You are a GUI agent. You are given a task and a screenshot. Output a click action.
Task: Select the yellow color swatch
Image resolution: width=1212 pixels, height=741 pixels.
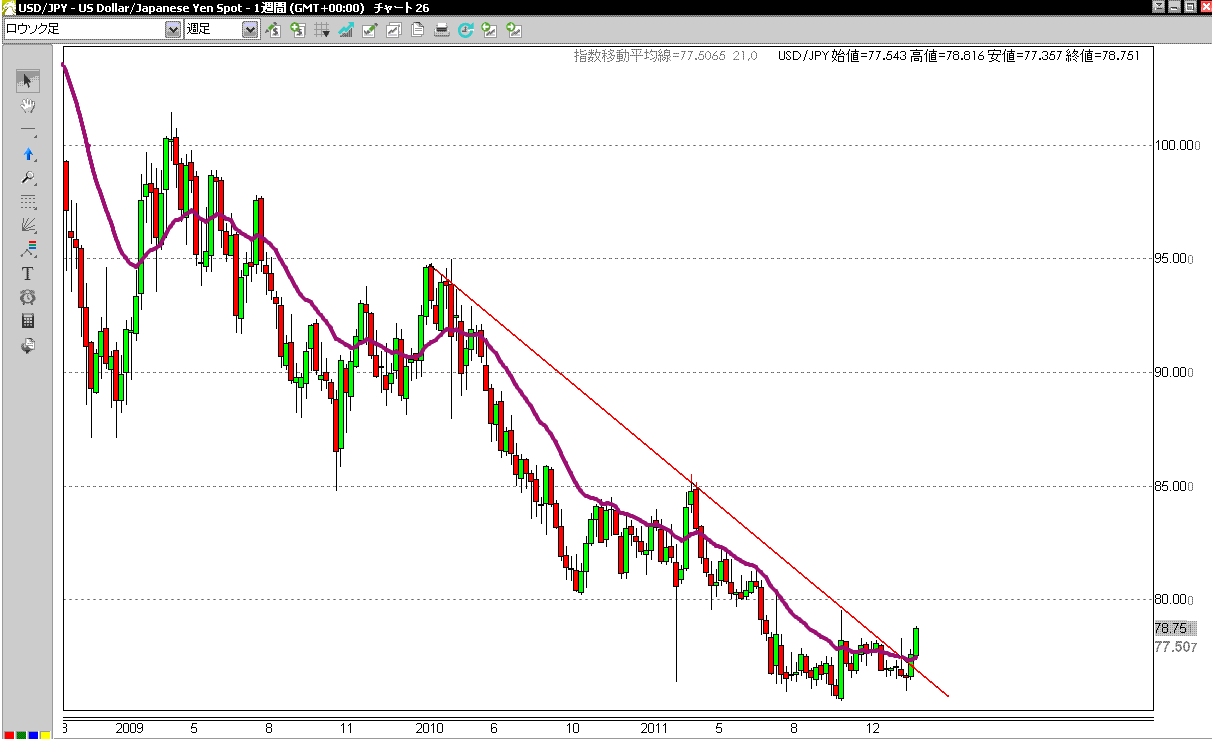45,736
